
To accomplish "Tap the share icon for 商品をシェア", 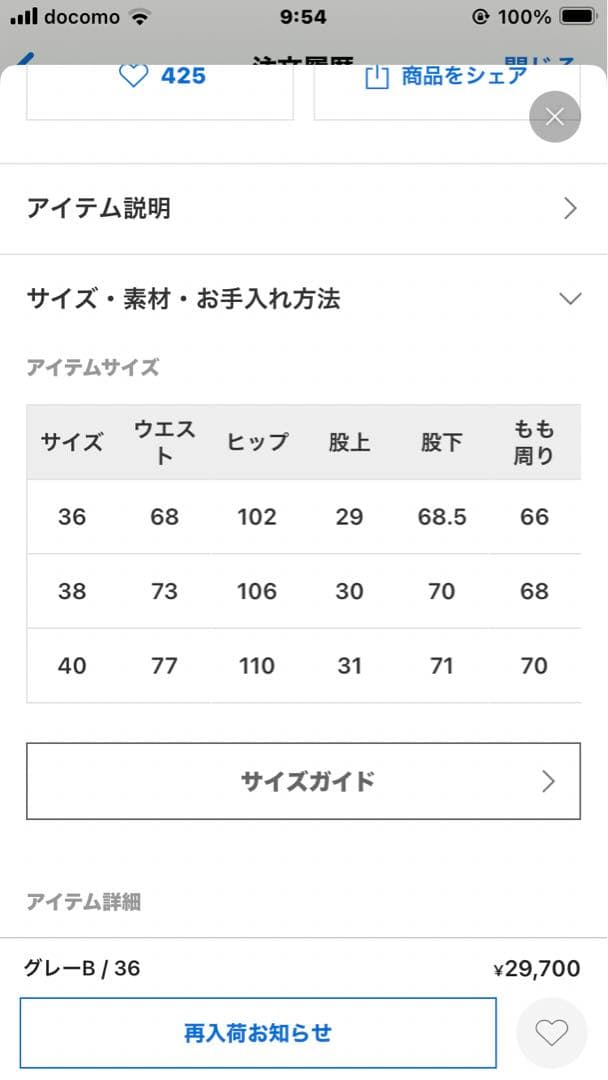I will (376, 77).
